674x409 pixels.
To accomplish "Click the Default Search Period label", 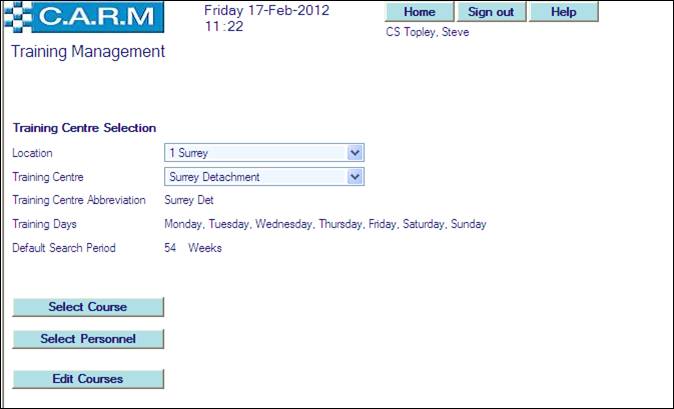I will [64, 248].
